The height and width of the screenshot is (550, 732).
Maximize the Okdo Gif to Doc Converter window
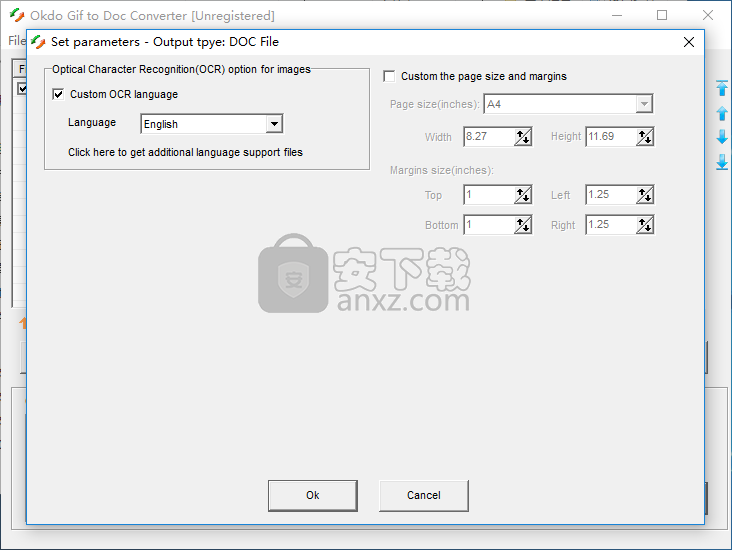point(662,15)
